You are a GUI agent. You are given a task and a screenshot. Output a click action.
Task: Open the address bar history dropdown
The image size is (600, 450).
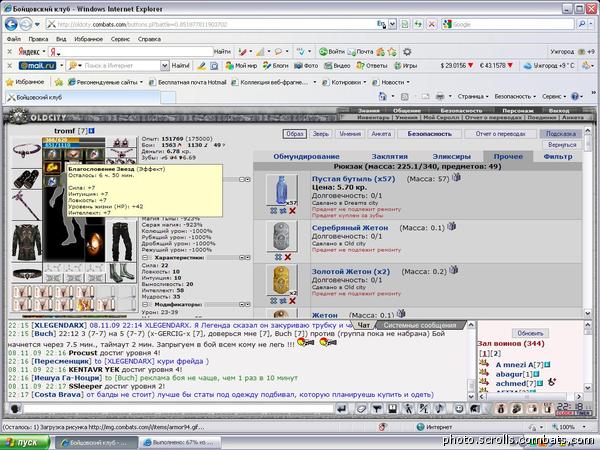coord(392,24)
